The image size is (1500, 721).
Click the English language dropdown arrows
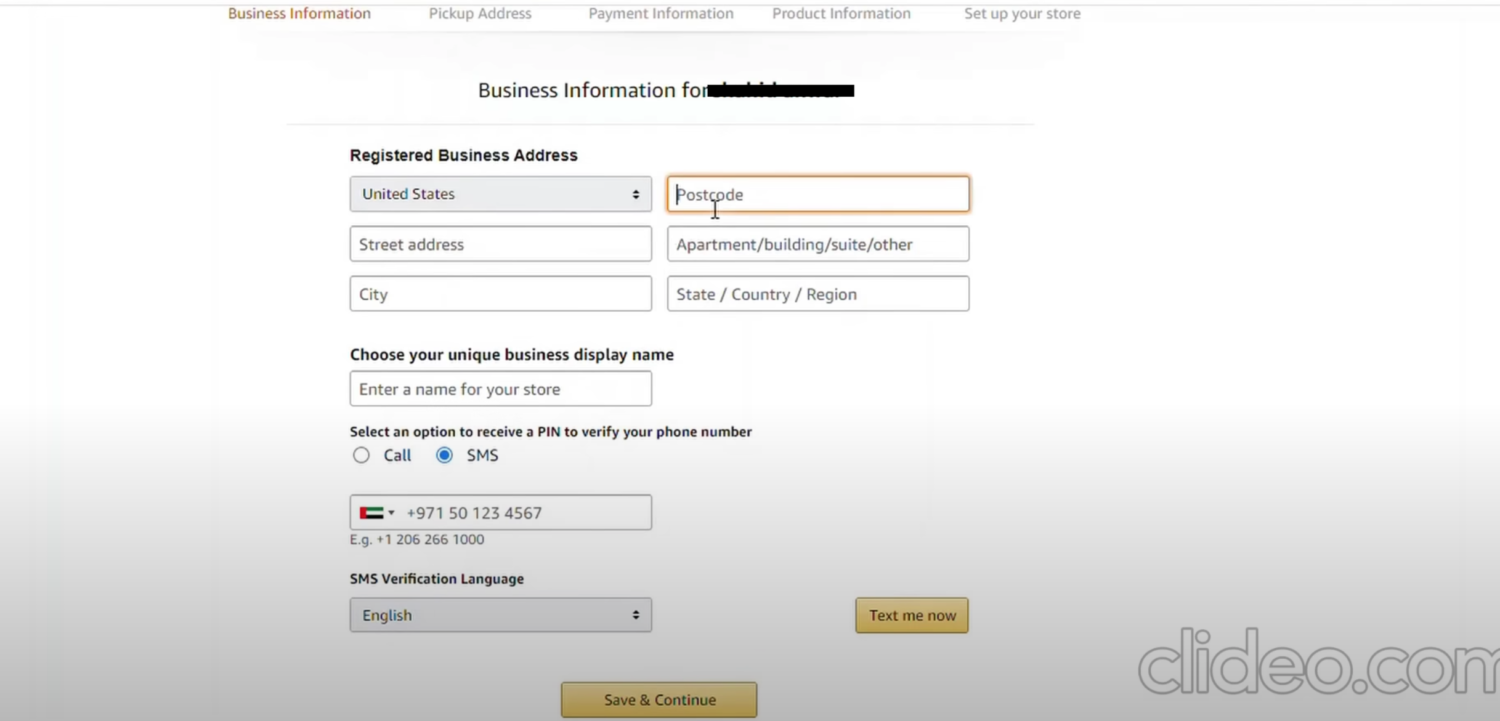tap(637, 615)
